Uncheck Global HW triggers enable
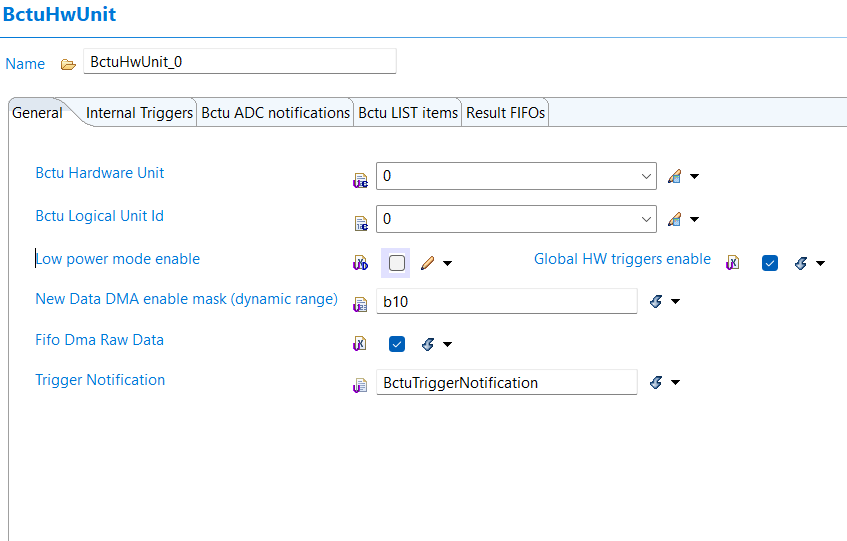Viewport: 847px width, 541px height. point(770,263)
